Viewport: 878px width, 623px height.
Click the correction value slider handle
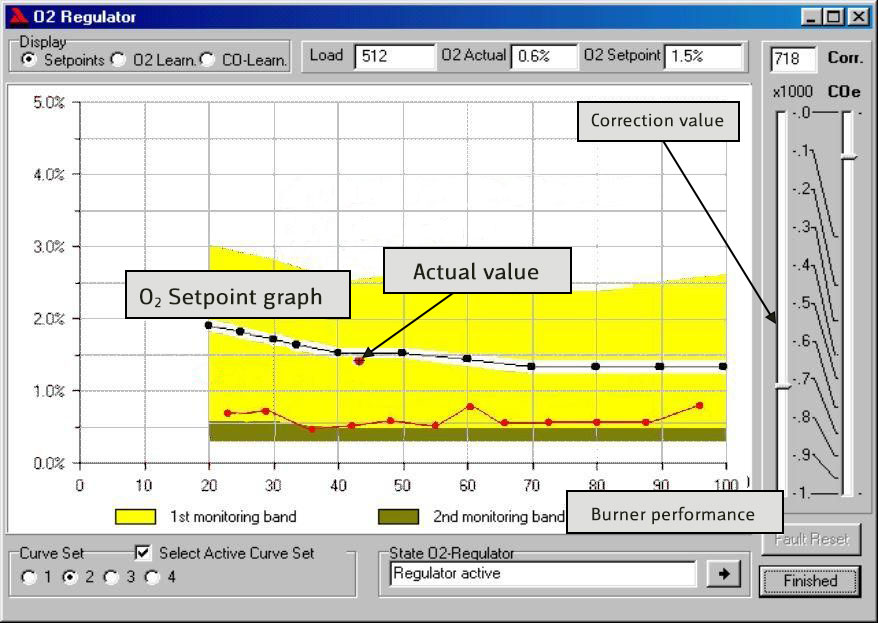[x=782, y=386]
